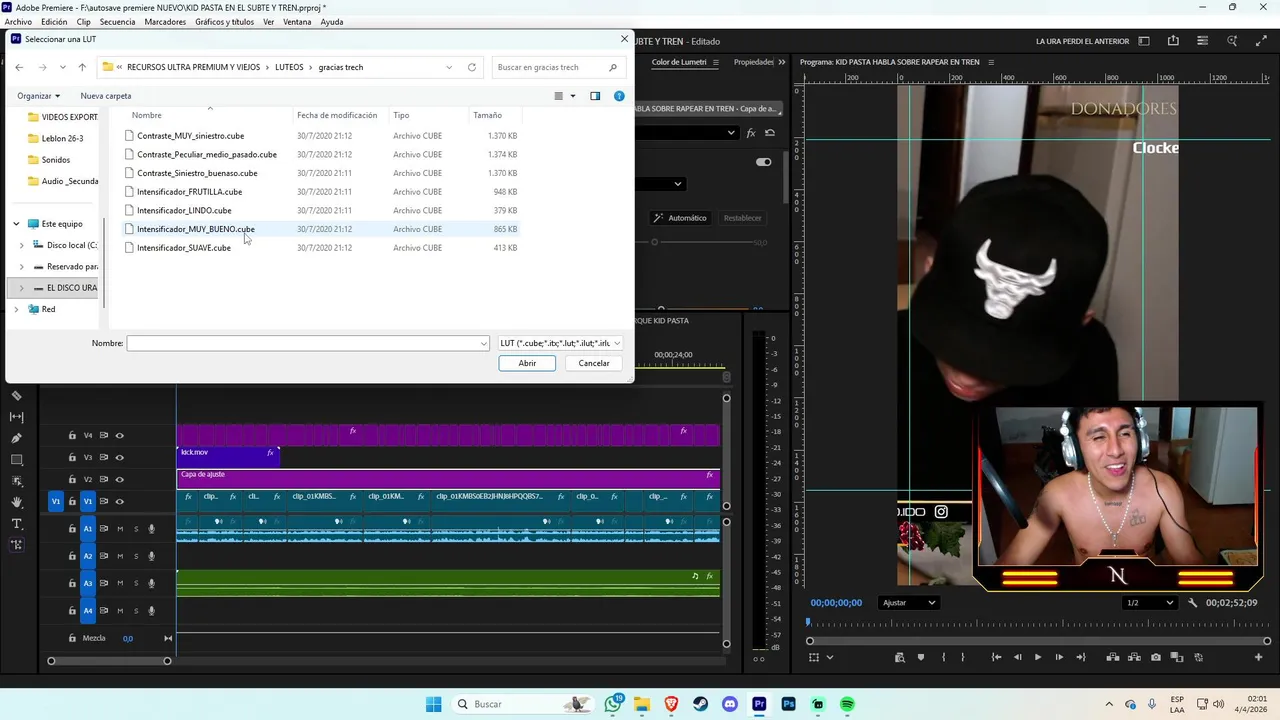Screen dimensions: 1280x720
Task: Open Organizar dropdown in dialog
Action: pyautogui.click(x=39, y=96)
